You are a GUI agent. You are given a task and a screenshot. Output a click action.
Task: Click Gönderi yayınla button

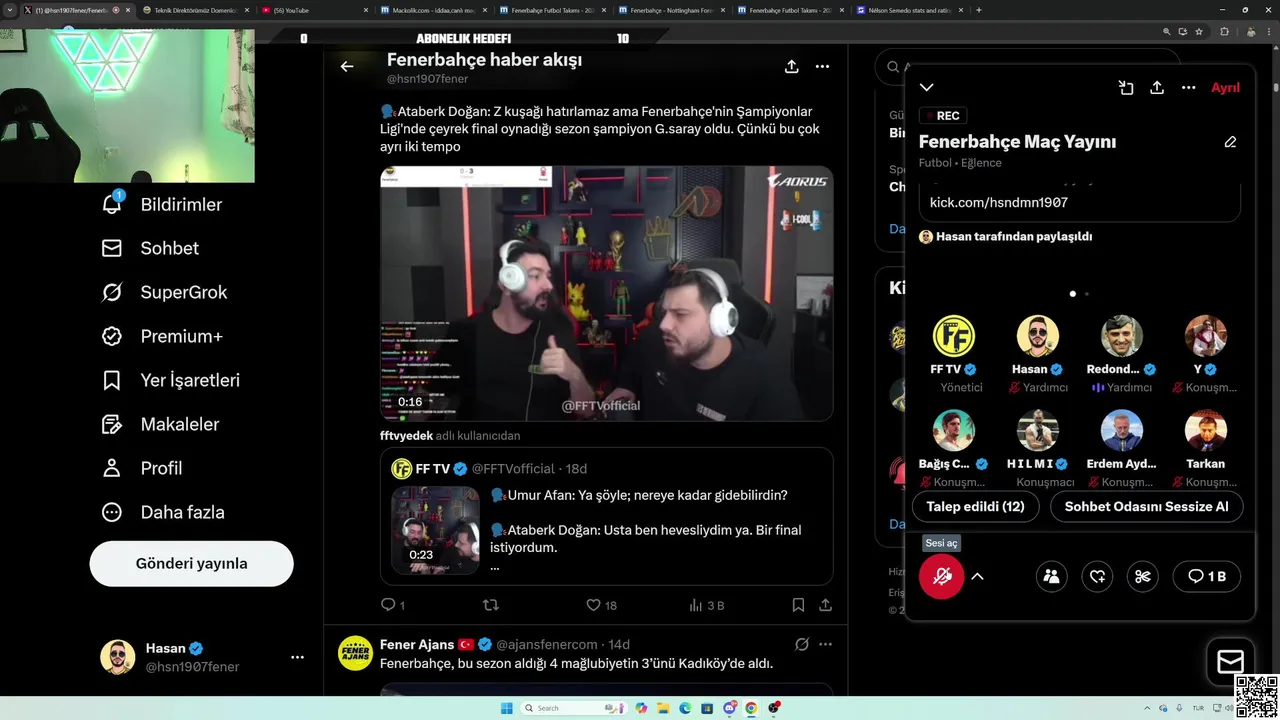[x=191, y=563]
